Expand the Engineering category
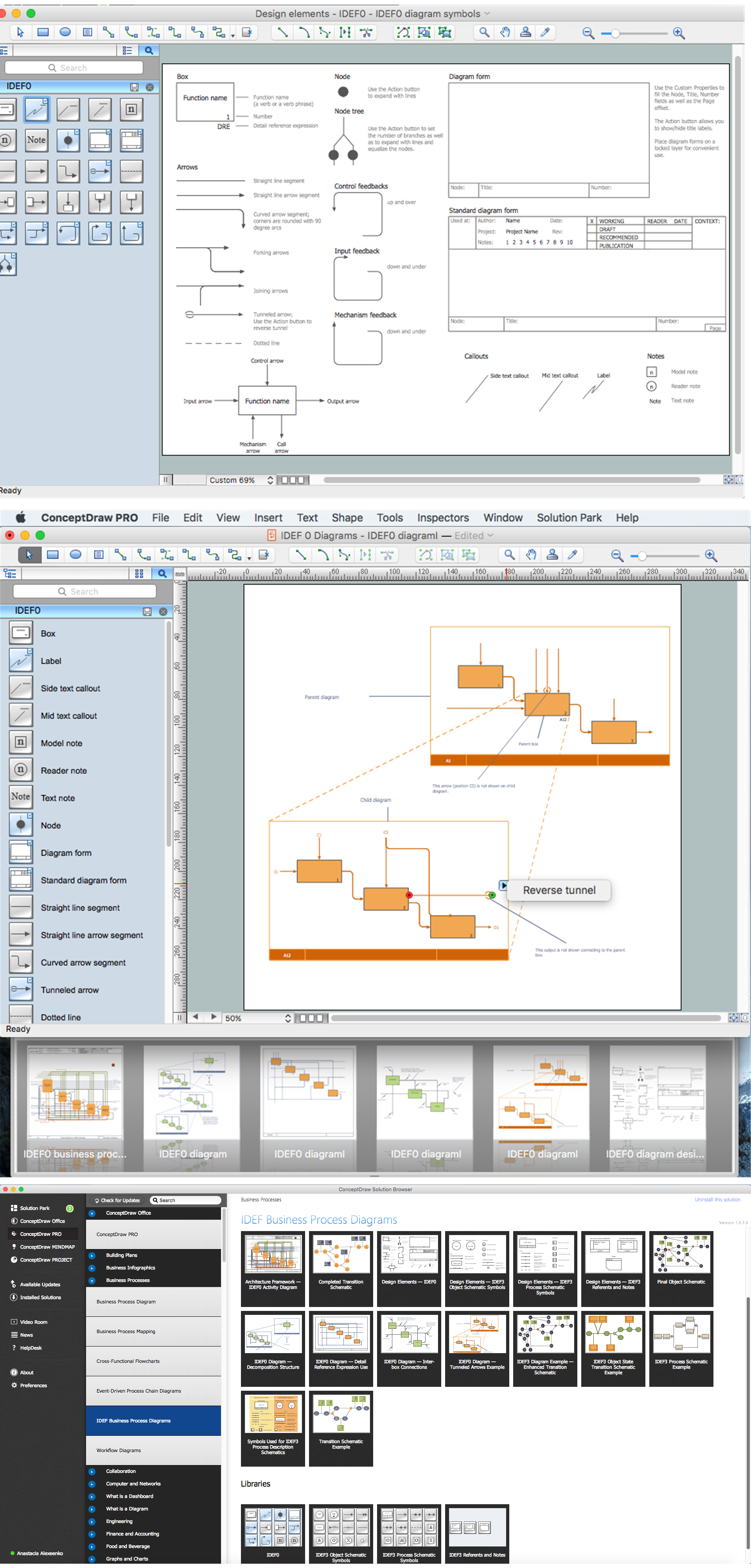This screenshot has height=1568, width=751. point(92,1521)
